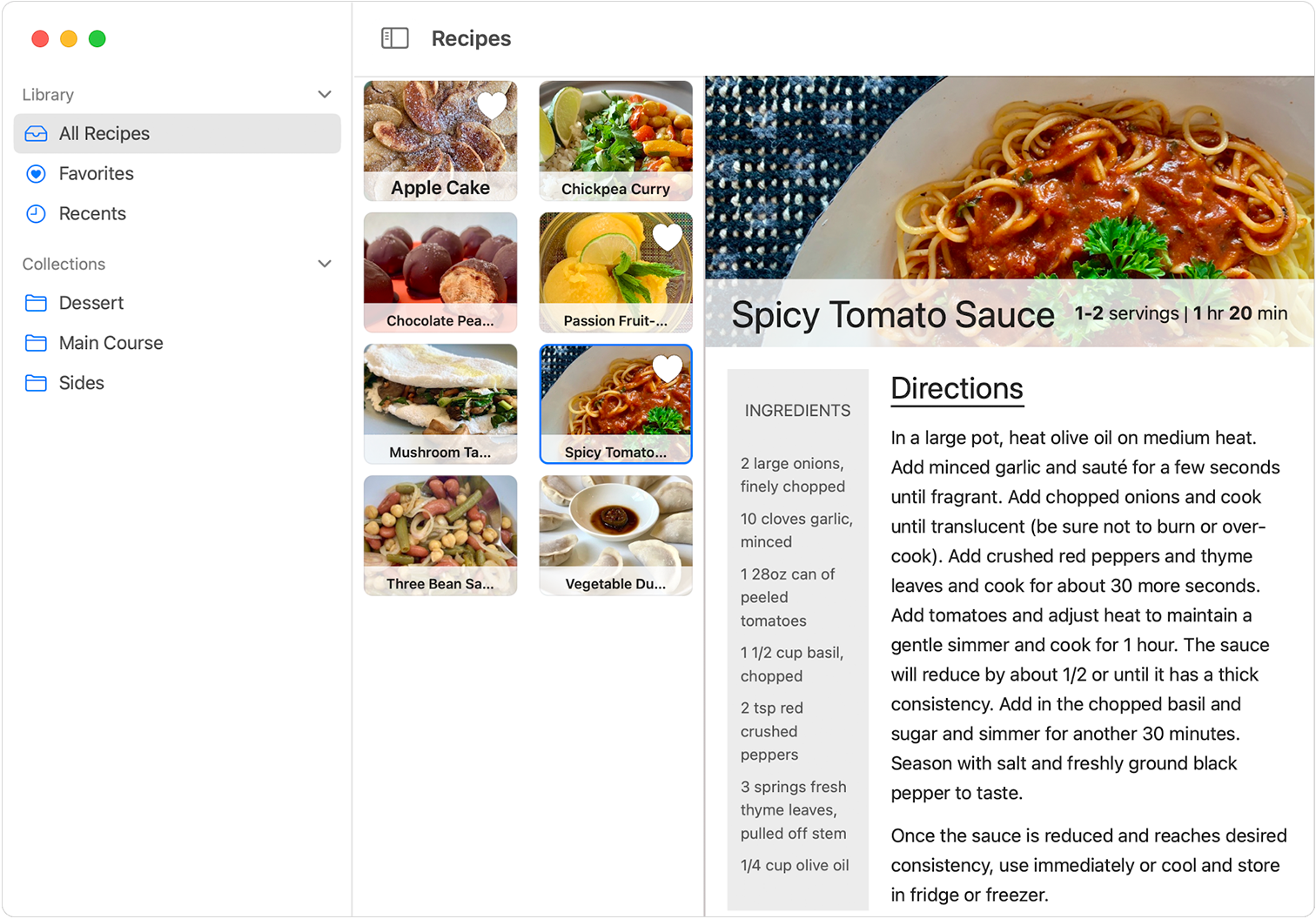The width and height of the screenshot is (1316, 919).
Task: Click the Main Course folder icon
Action: pyautogui.click(x=35, y=343)
